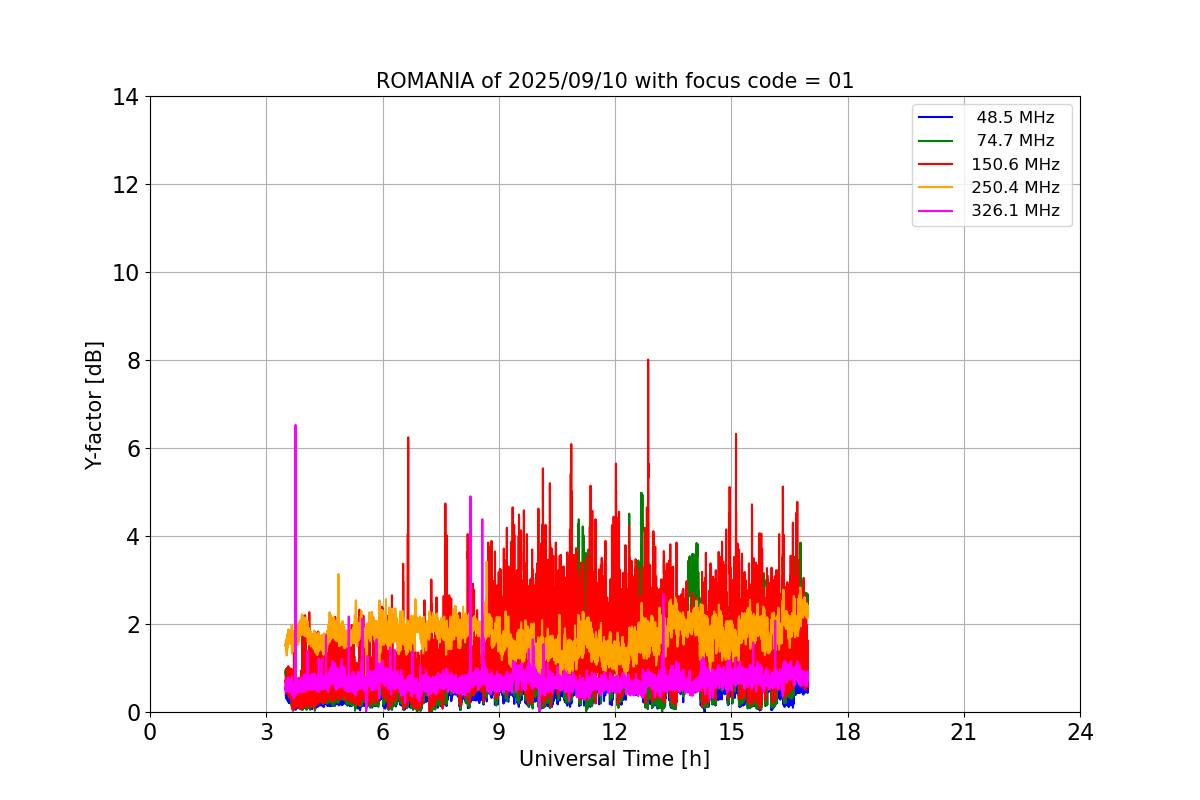Click the y-axis tick label 14
Image resolution: width=1200 pixels, height=800 pixels.
[125, 97]
